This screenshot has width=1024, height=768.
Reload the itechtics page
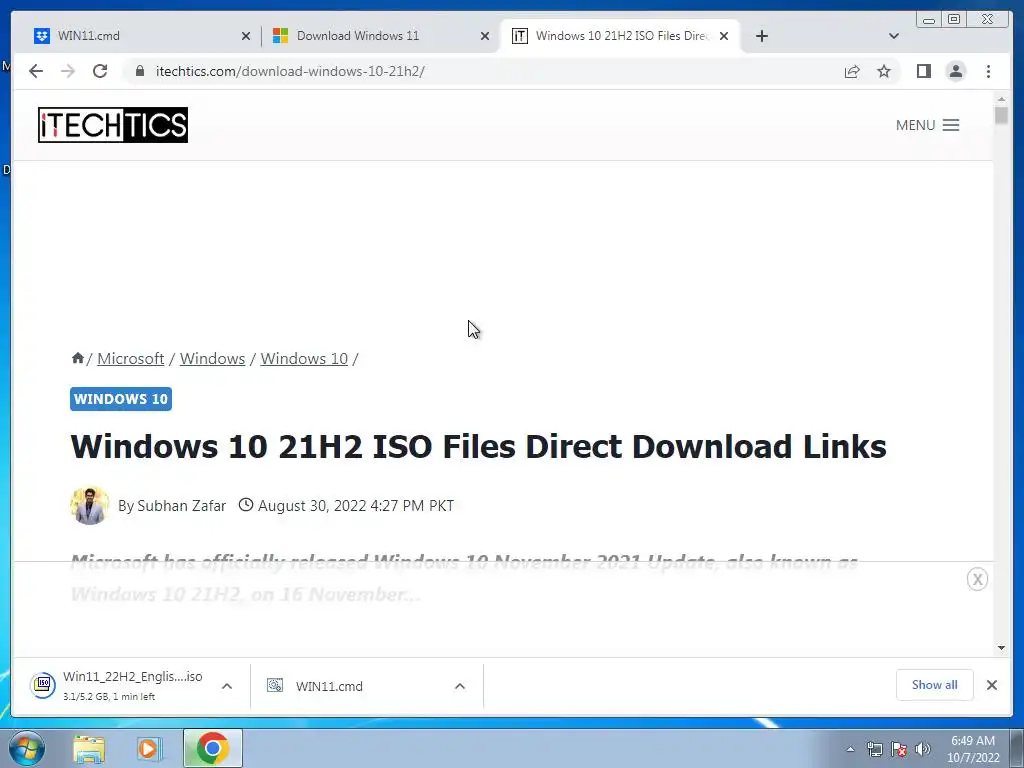(100, 71)
